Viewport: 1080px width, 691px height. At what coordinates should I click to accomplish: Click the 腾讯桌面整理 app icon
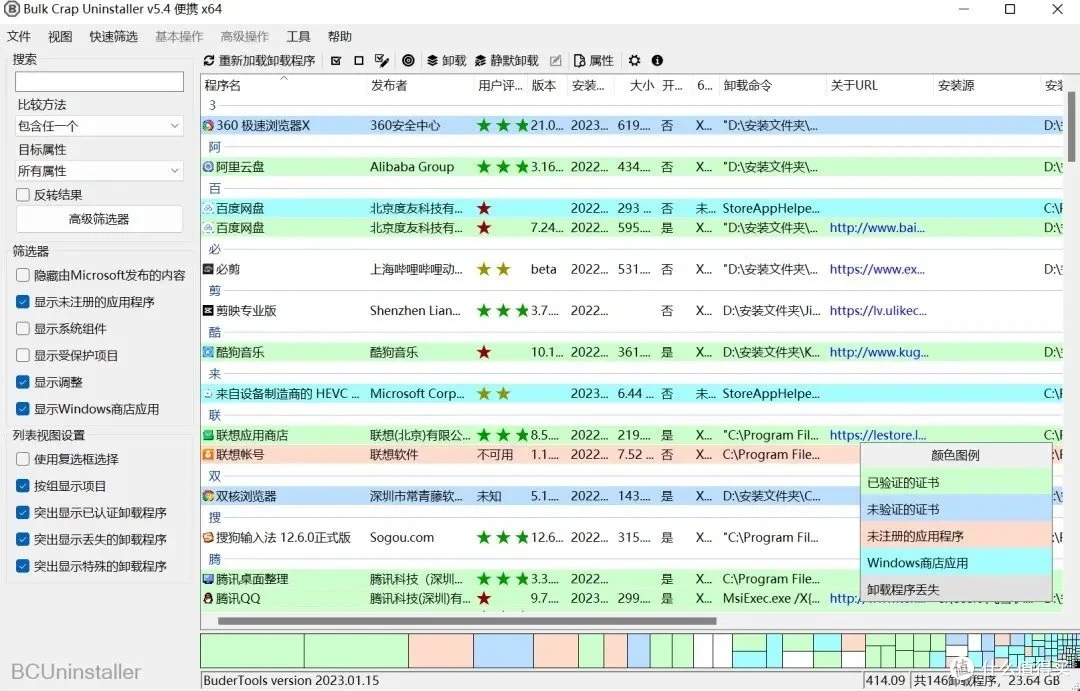click(208, 579)
